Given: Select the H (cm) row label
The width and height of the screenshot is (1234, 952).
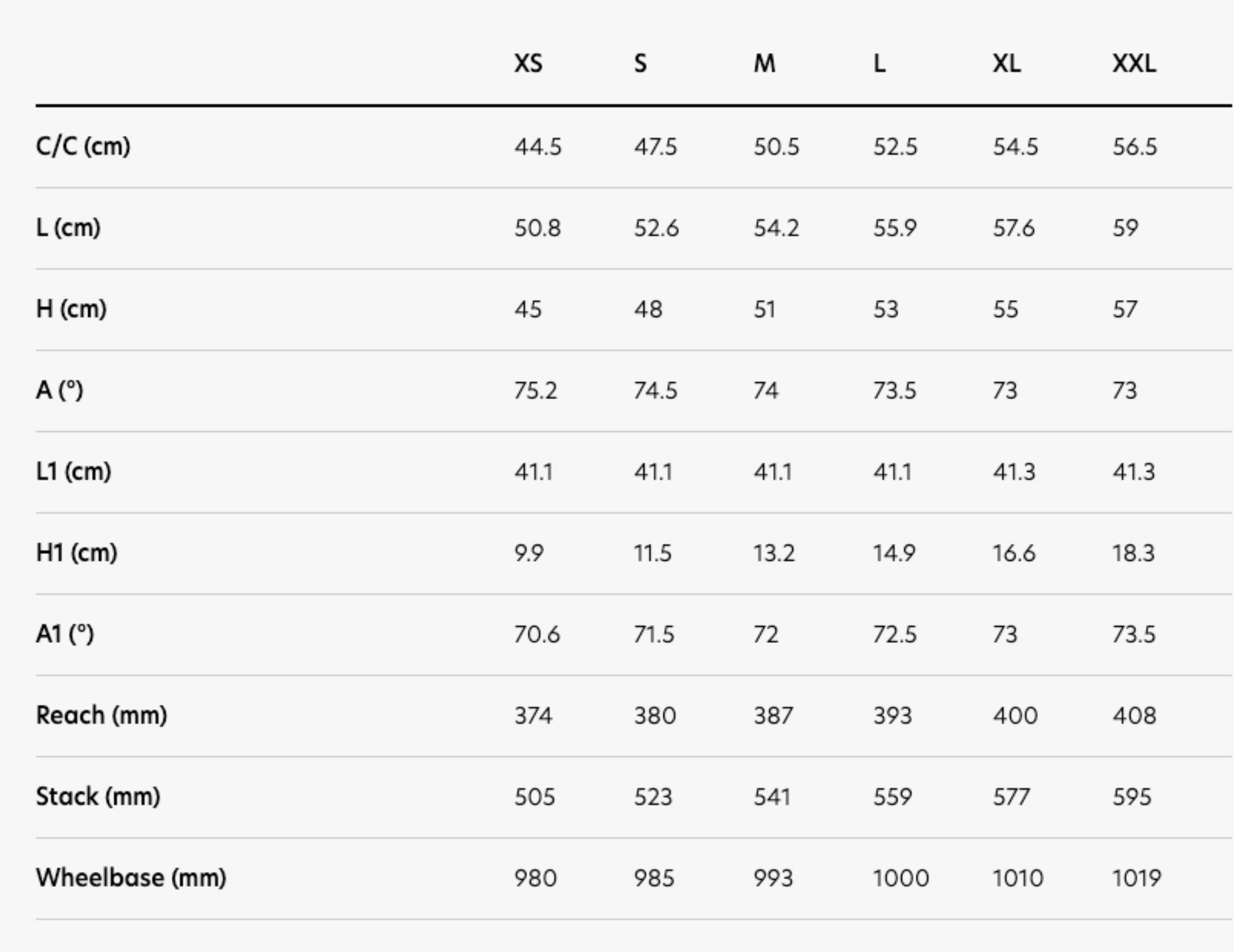Looking at the screenshot, I should (71, 309).
